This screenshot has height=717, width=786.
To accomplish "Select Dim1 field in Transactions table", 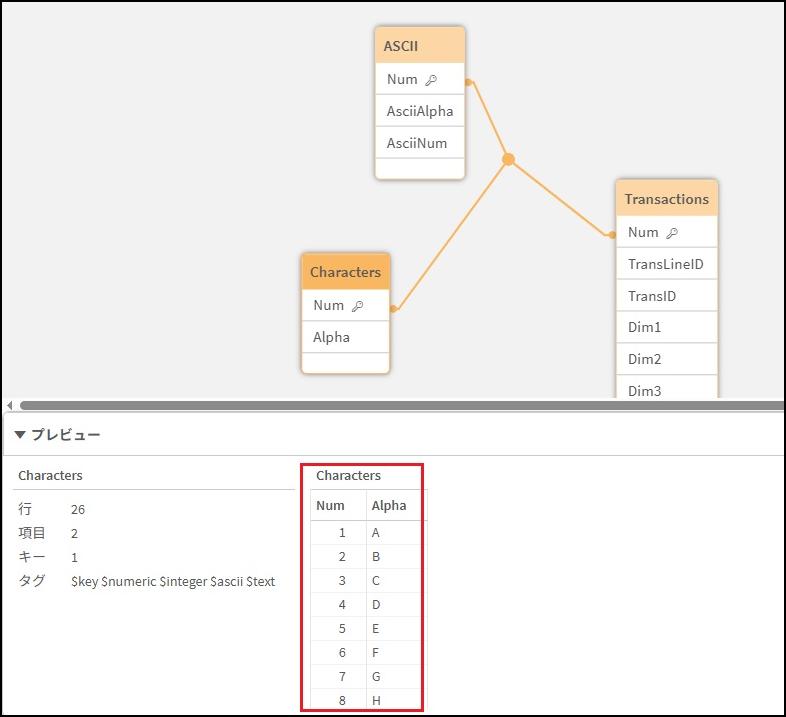I will [x=645, y=327].
